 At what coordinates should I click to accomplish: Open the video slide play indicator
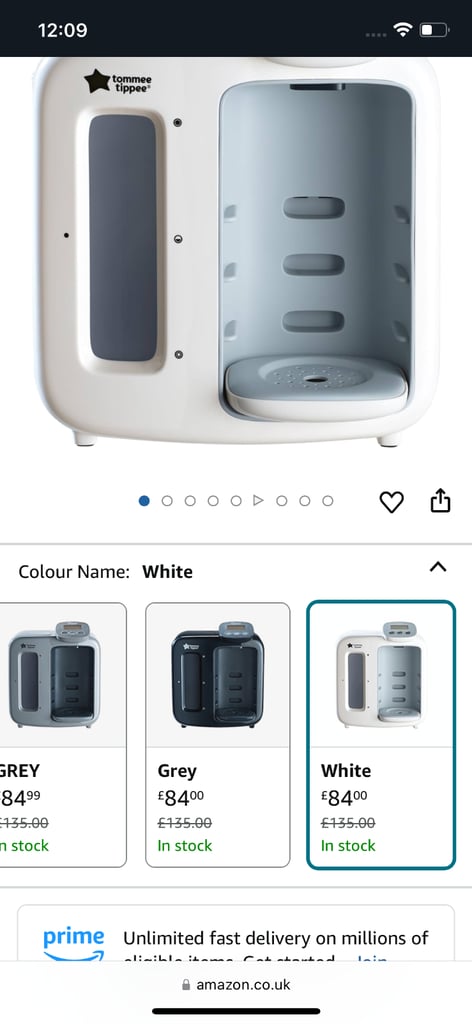(259, 501)
